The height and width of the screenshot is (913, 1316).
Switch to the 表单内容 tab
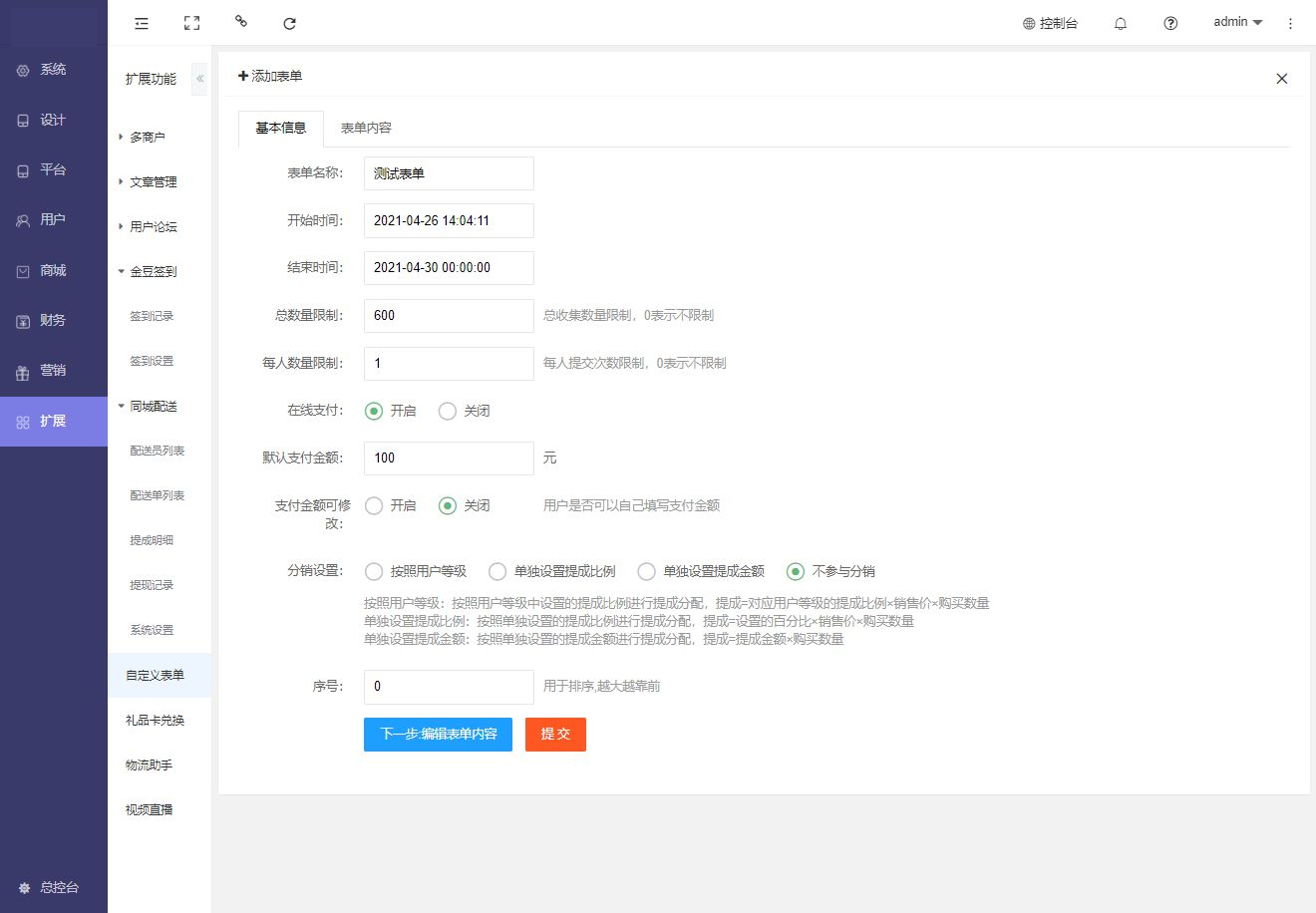coord(366,128)
